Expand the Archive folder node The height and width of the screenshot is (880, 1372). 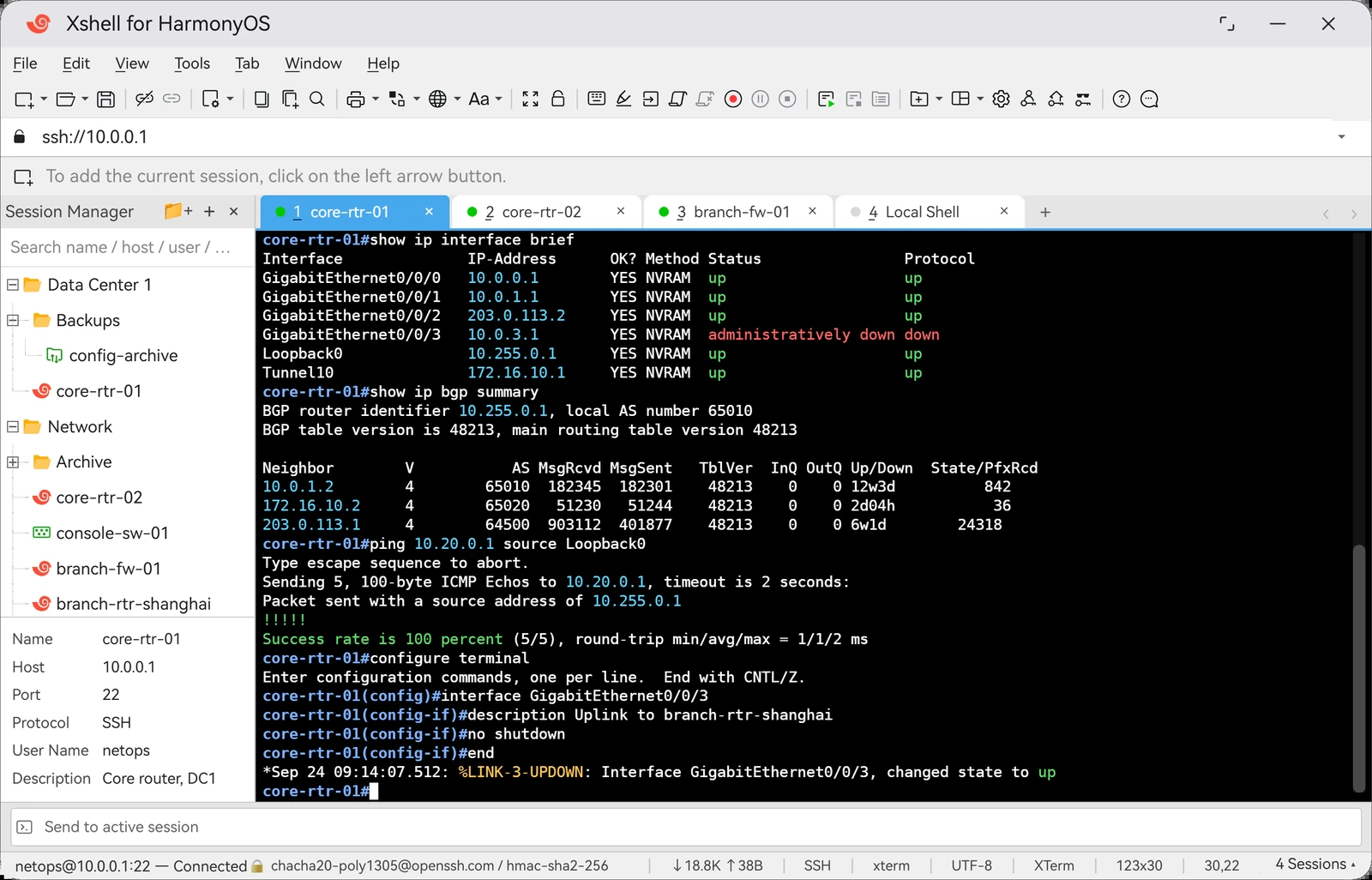13,462
